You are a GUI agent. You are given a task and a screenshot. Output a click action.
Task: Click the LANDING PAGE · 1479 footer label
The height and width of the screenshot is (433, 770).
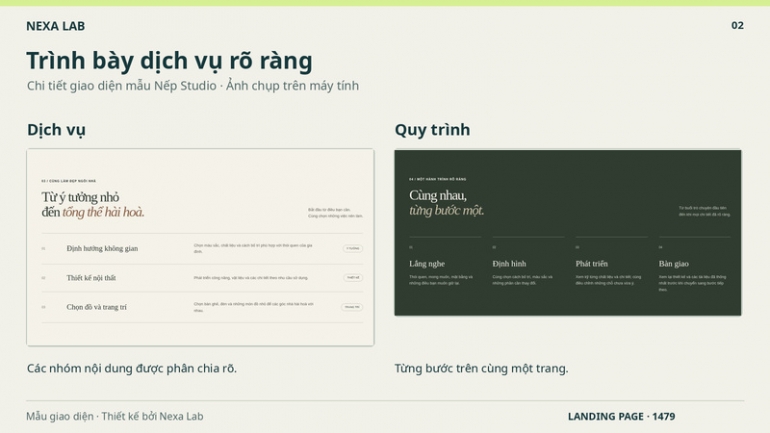coord(621,416)
